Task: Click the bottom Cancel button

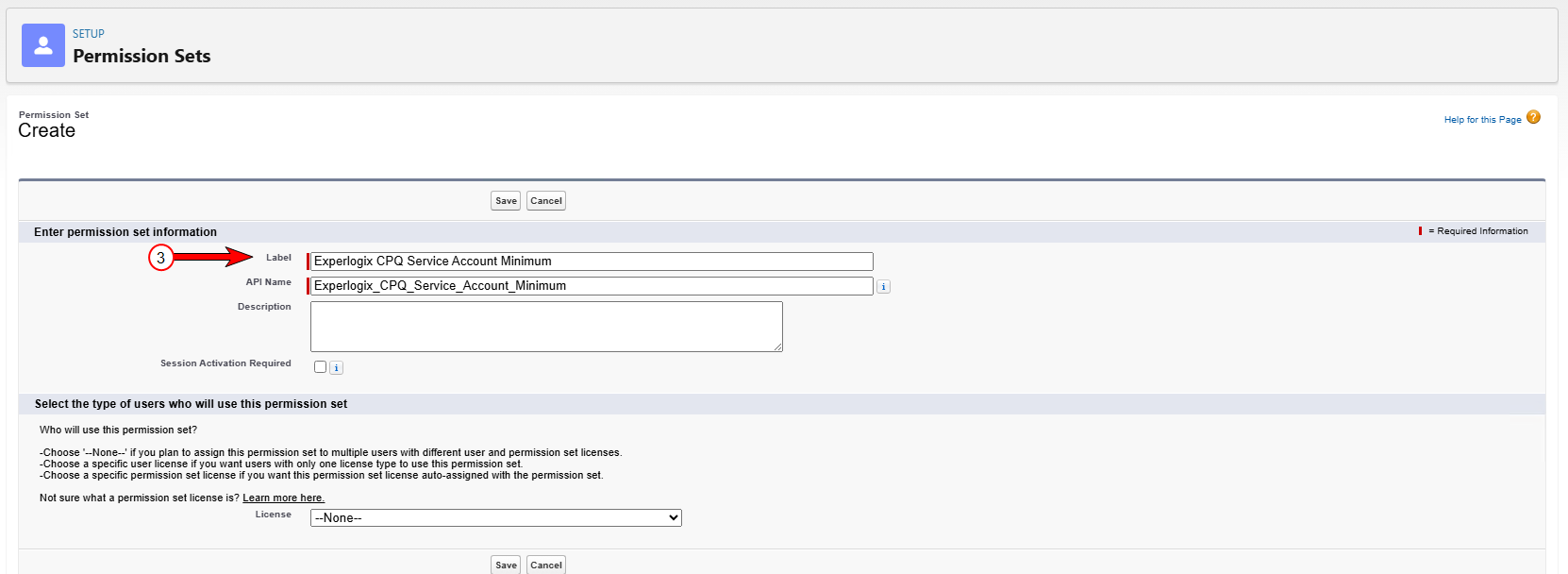Action: 546,565
